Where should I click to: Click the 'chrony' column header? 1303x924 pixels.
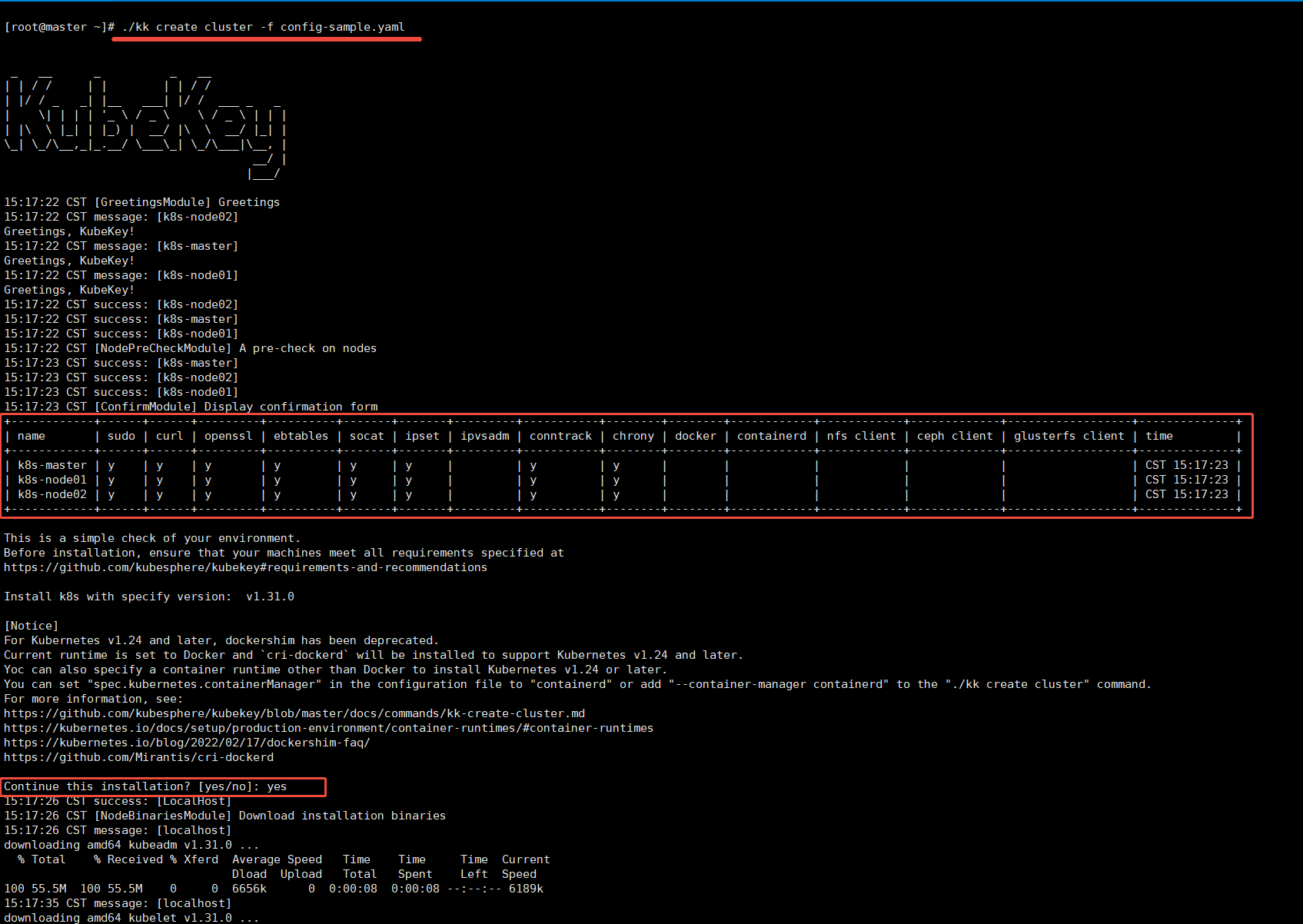633,436
